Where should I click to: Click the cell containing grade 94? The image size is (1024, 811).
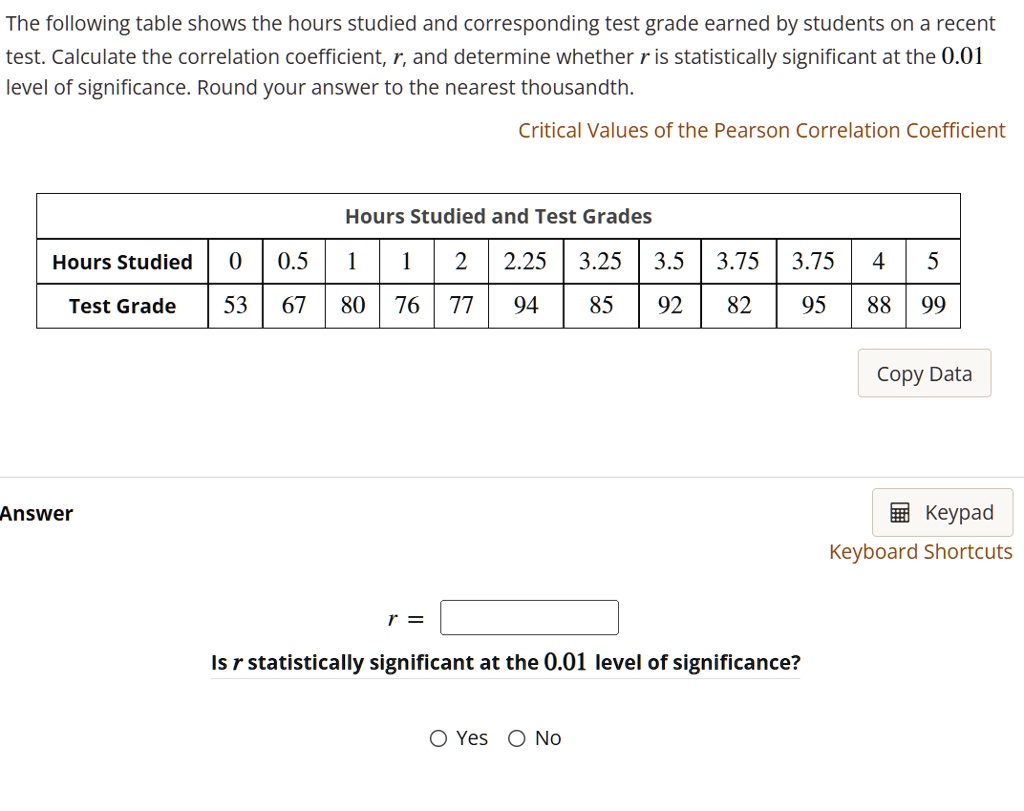coord(525,306)
